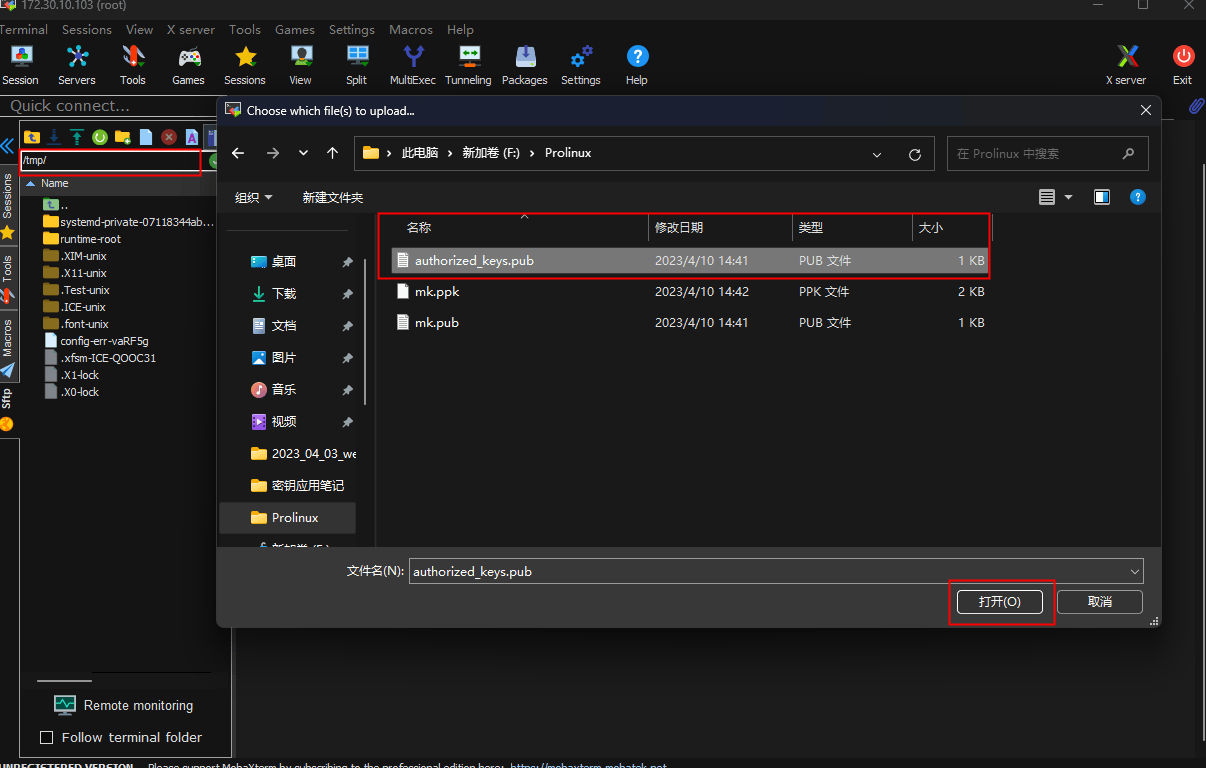This screenshot has height=768, width=1206.
Task: Open the Macros menu
Action: pos(410,30)
